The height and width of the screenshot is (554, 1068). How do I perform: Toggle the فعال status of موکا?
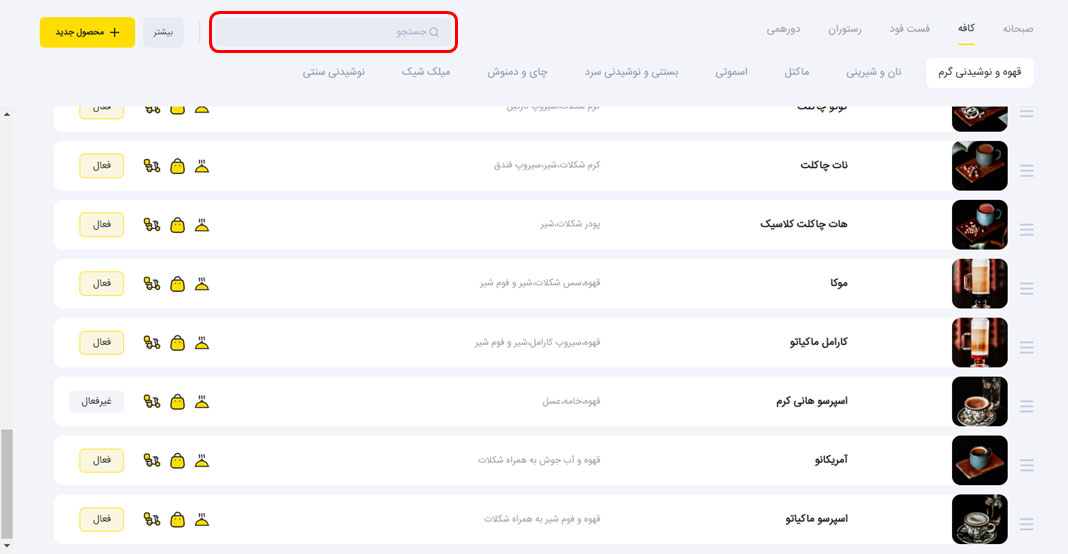click(x=101, y=283)
